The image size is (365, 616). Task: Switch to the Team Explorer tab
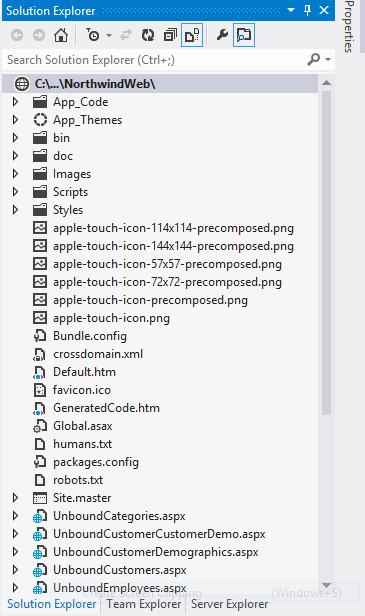(144, 604)
